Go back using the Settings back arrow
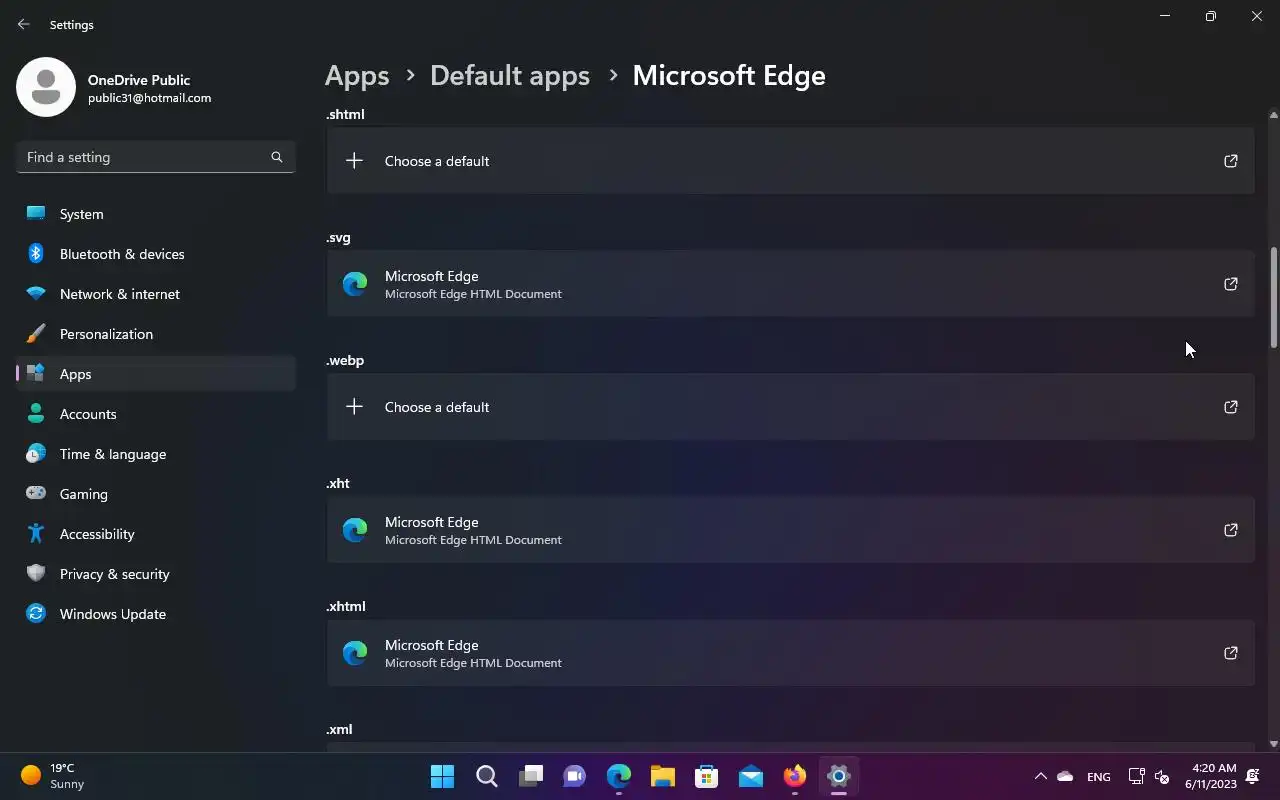1280x800 pixels. click(24, 24)
